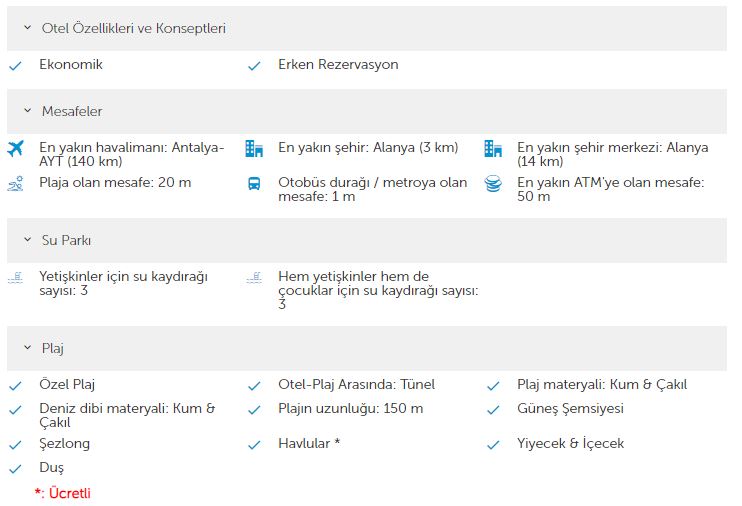Click the Plajın uzunluğu: 150 m text
742x506 pixels.
(351, 408)
